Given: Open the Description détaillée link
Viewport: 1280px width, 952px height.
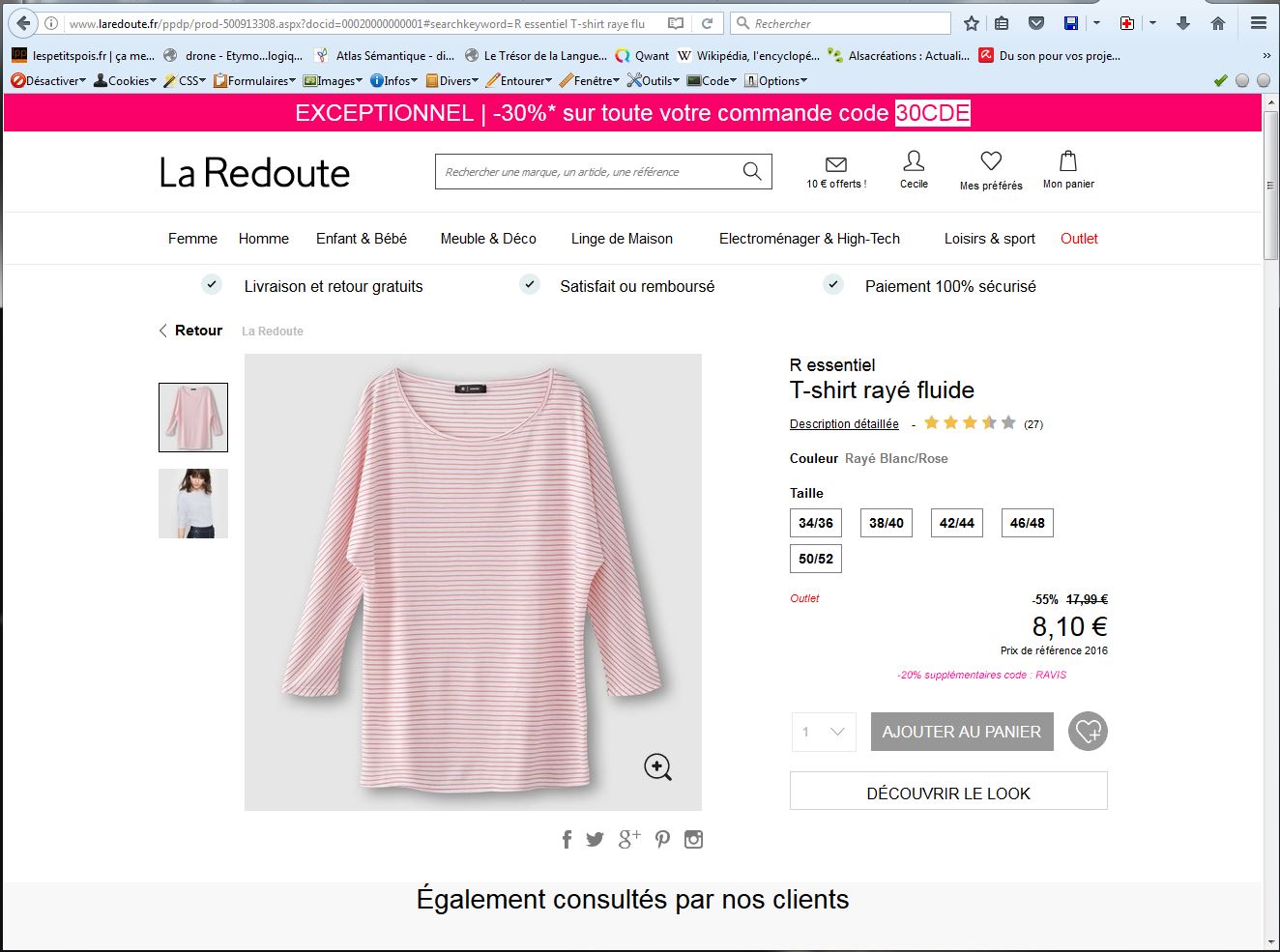Looking at the screenshot, I should click(844, 424).
